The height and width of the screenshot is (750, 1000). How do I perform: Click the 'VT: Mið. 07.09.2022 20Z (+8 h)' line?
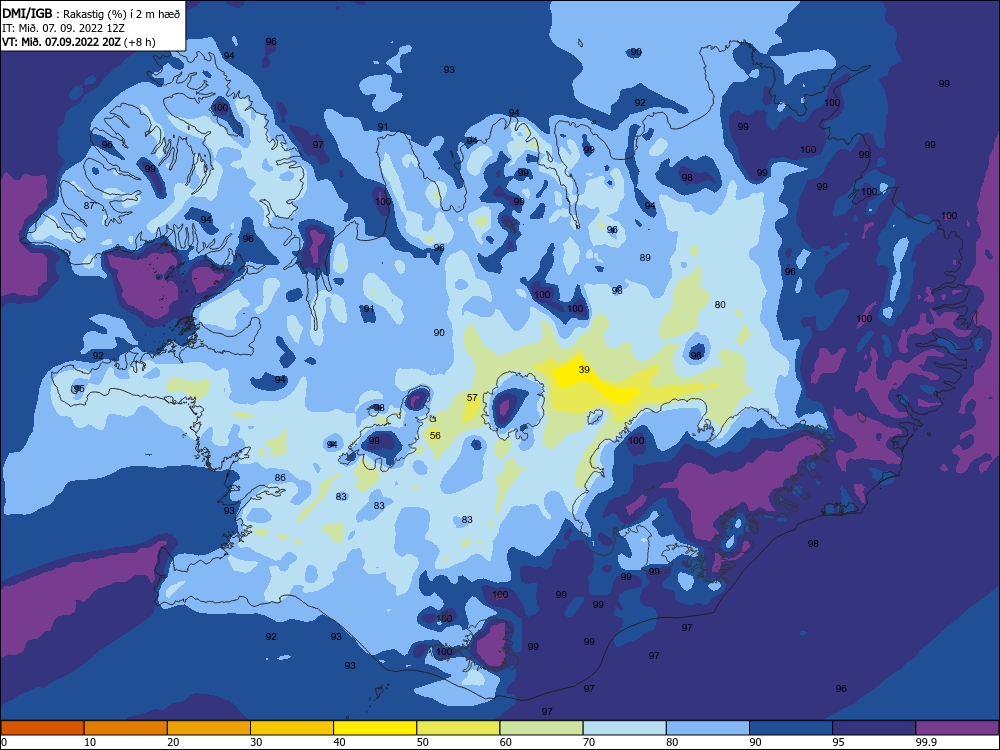[x=78, y=42]
